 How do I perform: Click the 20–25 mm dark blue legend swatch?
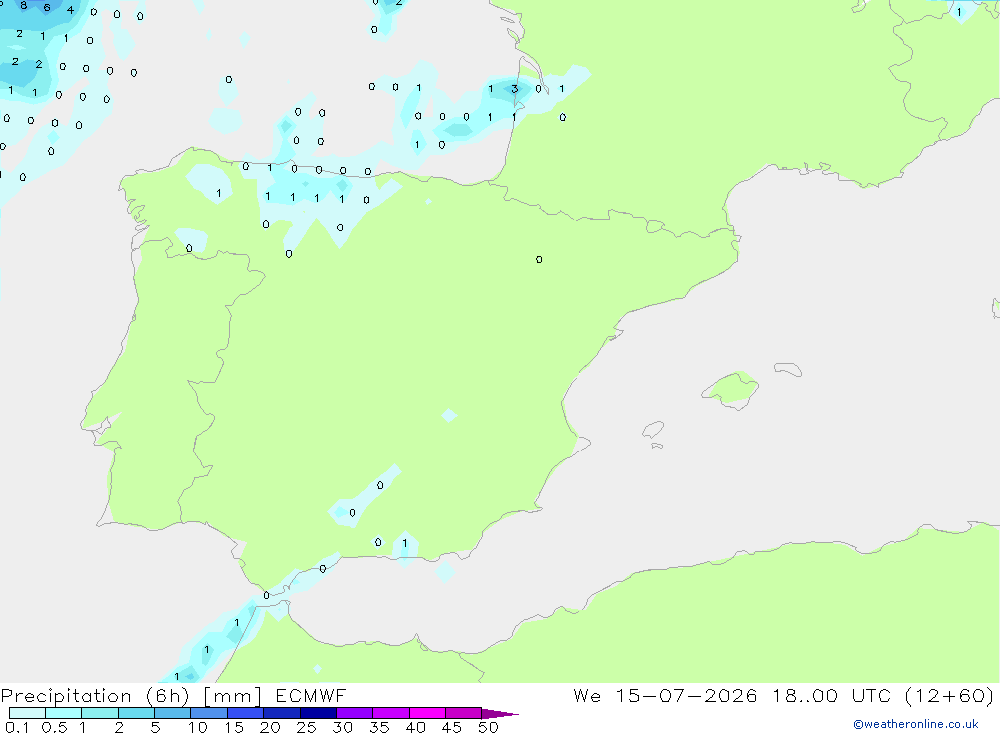pyautogui.click(x=281, y=713)
